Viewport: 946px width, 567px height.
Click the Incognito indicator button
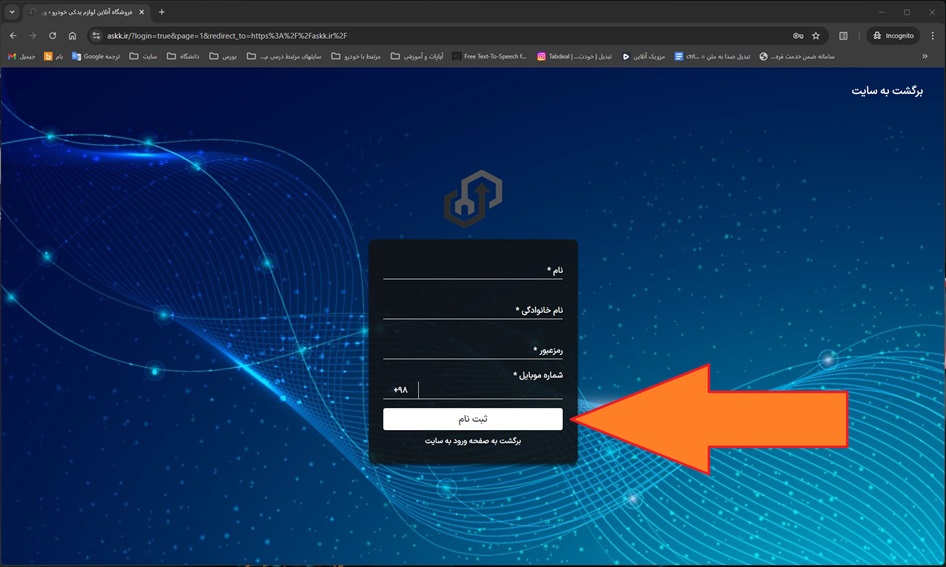pyautogui.click(x=892, y=36)
